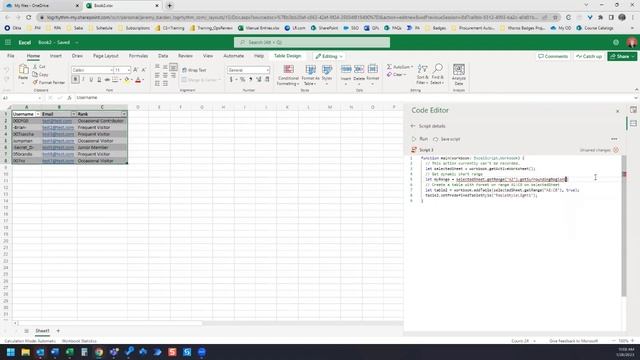The image size is (640, 360).
Task: Click the Cut command icon
Action: click(x=36, y=67)
